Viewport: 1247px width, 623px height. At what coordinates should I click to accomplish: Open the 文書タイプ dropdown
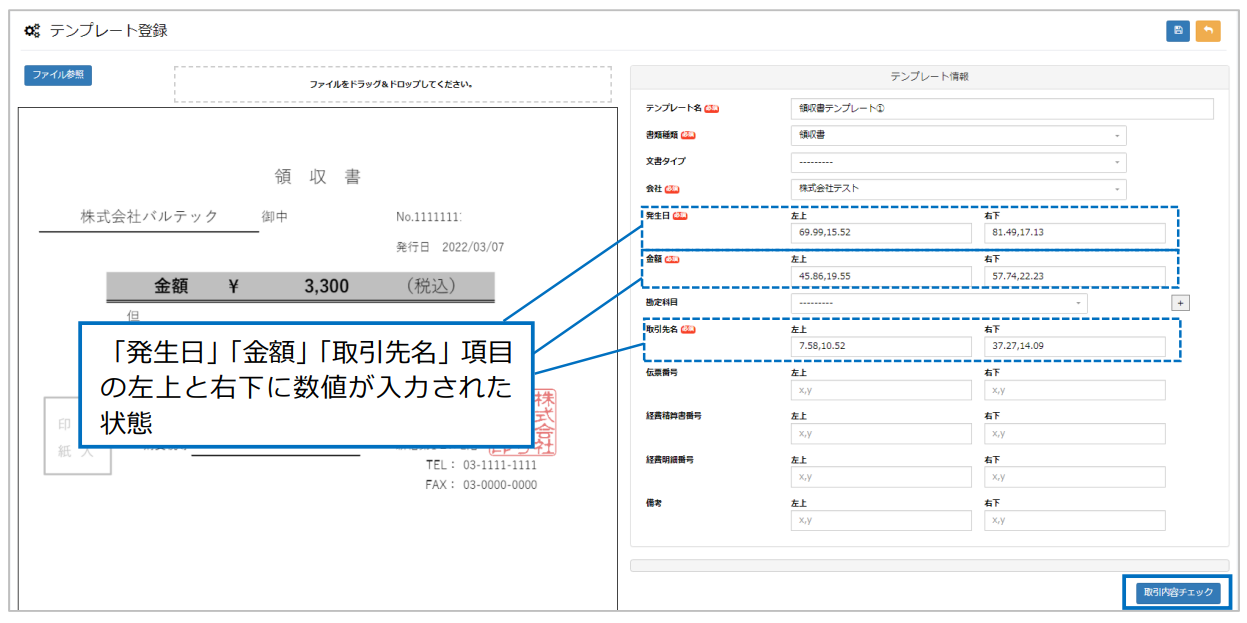tap(958, 162)
